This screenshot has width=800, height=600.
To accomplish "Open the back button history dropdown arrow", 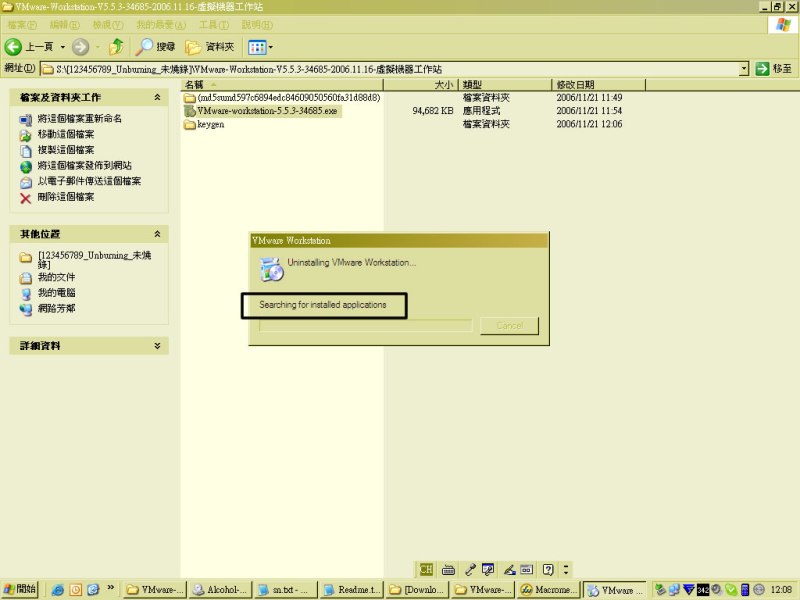I will (63, 47).
